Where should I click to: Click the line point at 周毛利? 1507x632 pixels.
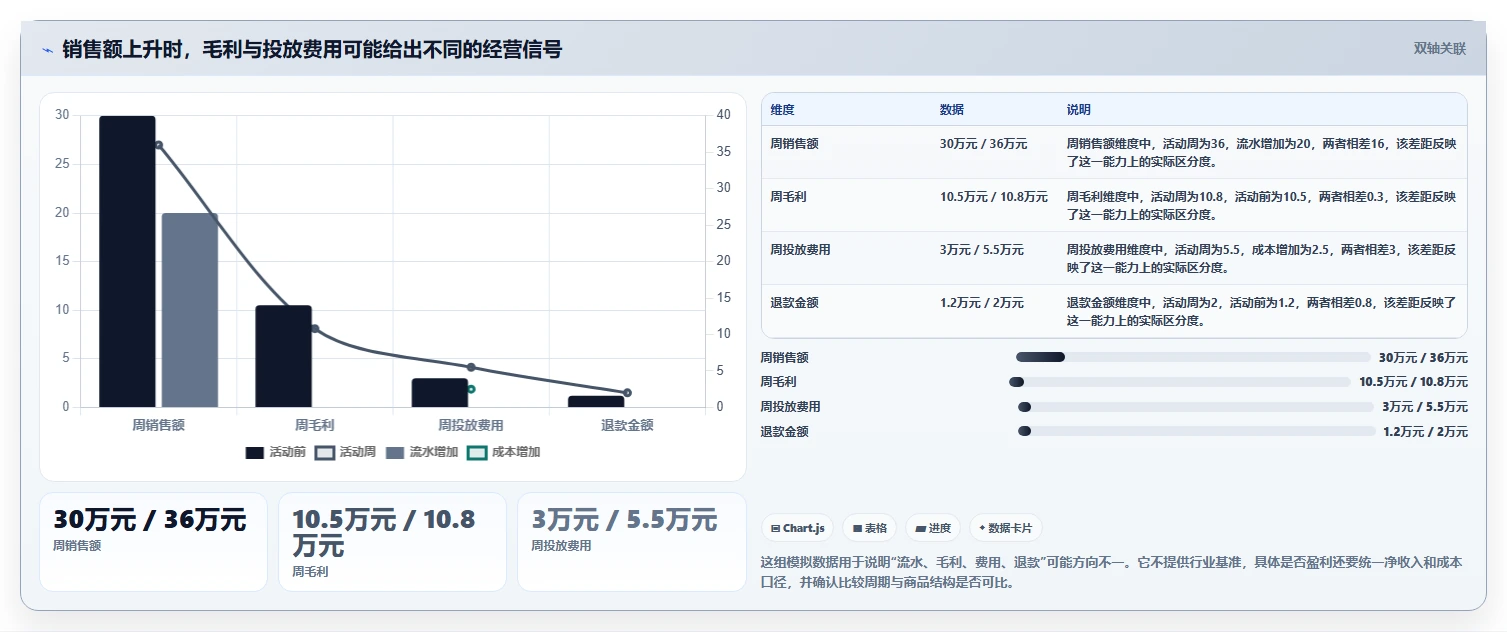[314, 328]
